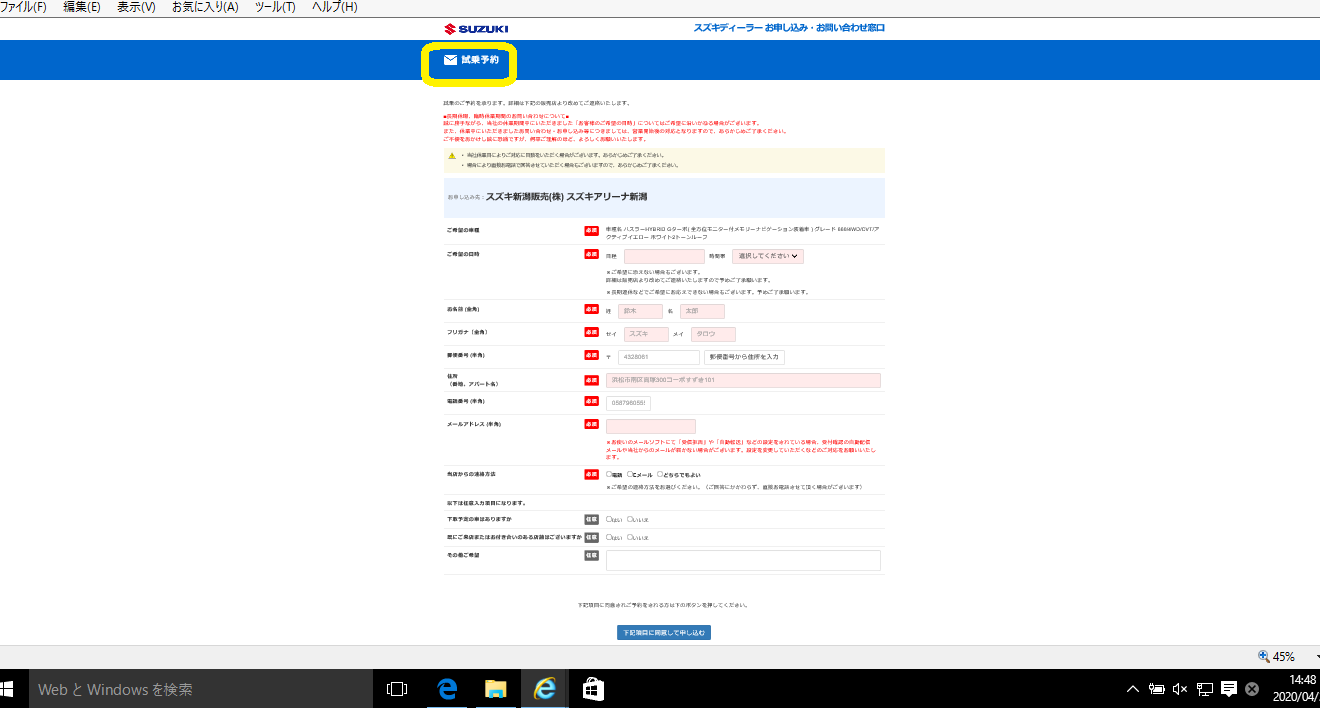Image resolution: width=1320 pixels, height=708 pixels.
Task: Click the zoom magnifier icon at 45%
Action: 1263,657
